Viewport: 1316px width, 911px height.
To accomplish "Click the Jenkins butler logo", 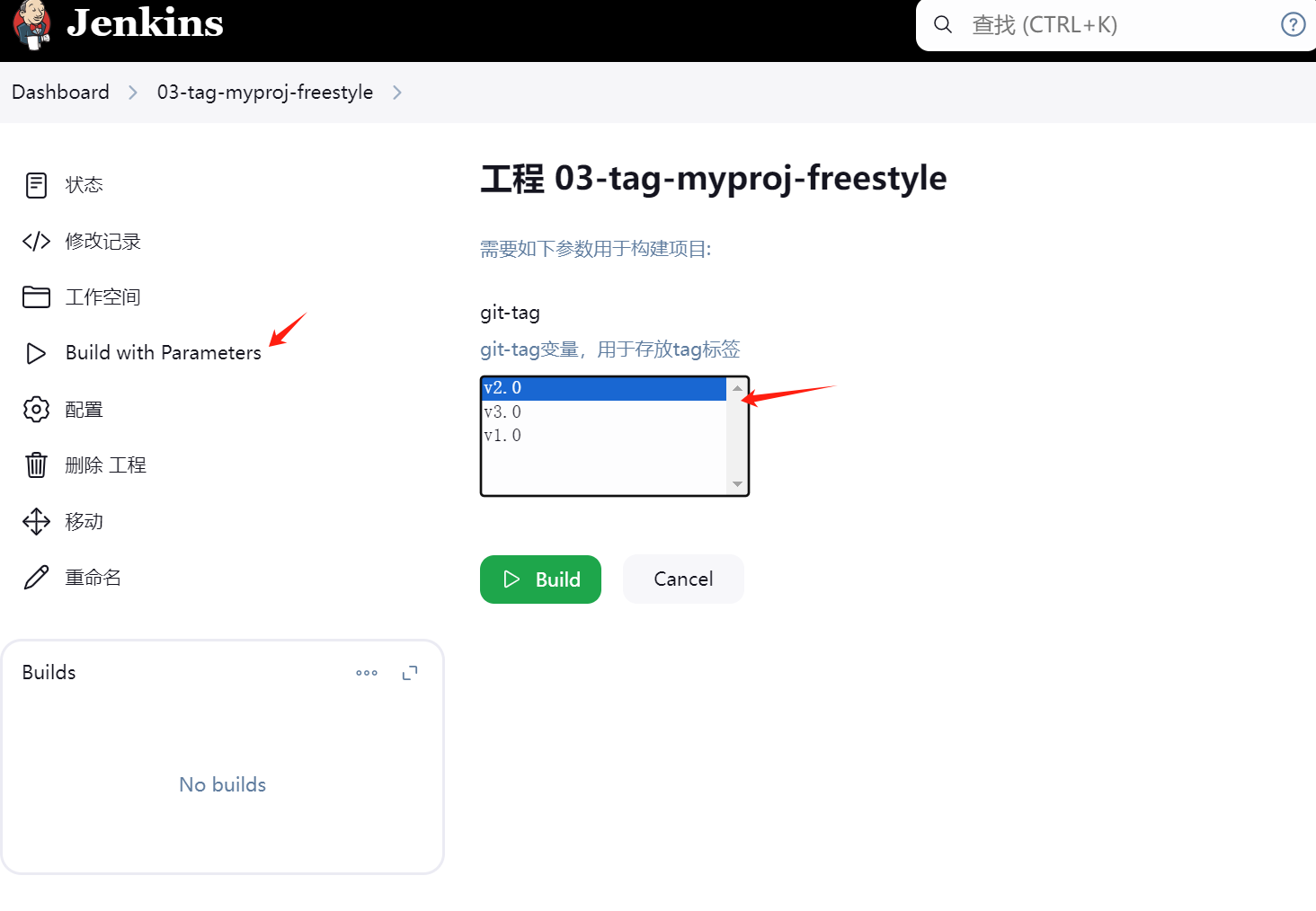I will pyautogui.click(x=32, y=24).
